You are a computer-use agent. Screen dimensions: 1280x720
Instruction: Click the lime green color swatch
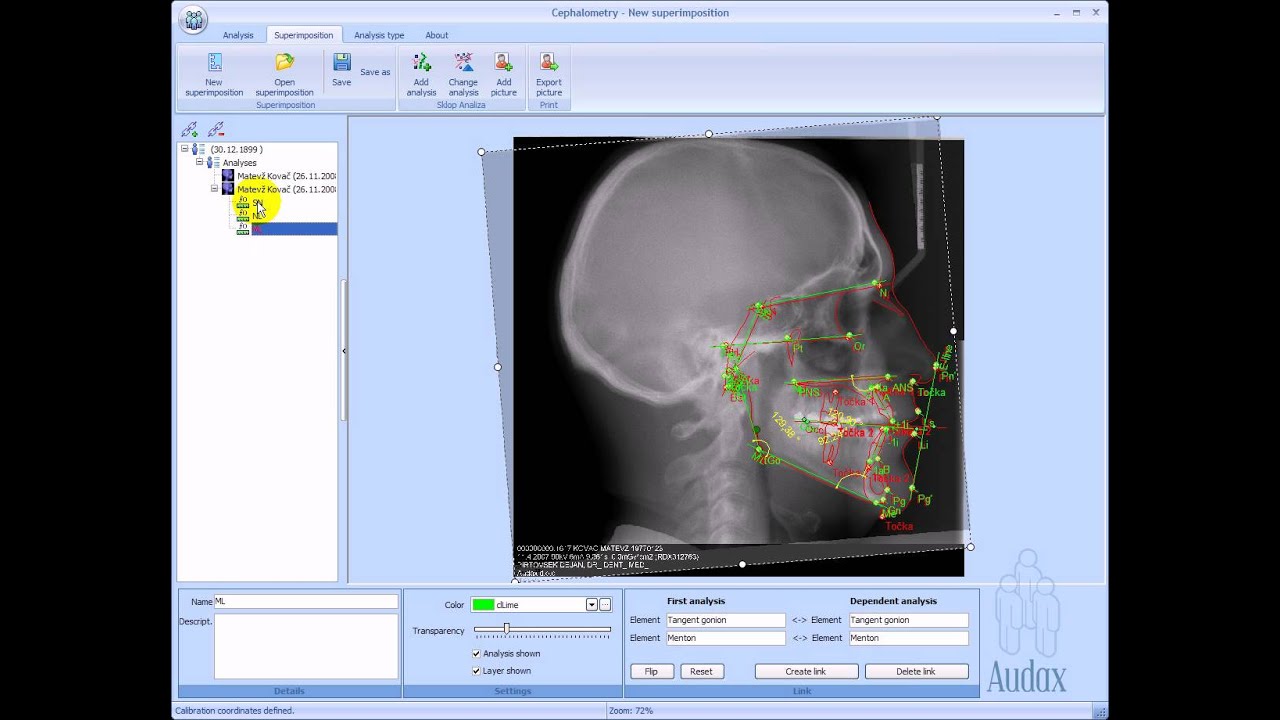pos(484,605)
